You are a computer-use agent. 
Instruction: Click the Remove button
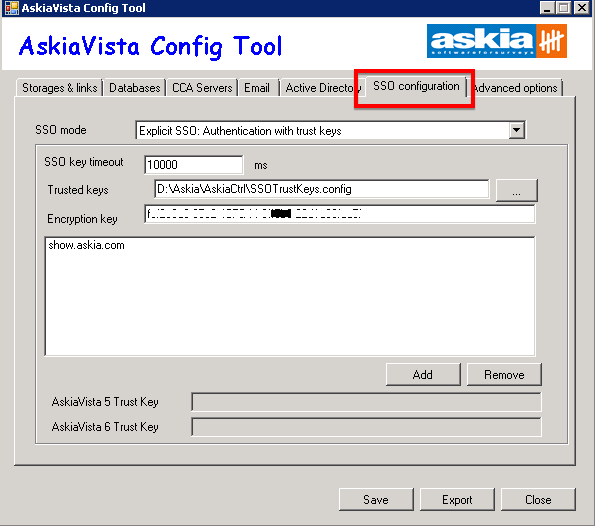pos(504,375)
